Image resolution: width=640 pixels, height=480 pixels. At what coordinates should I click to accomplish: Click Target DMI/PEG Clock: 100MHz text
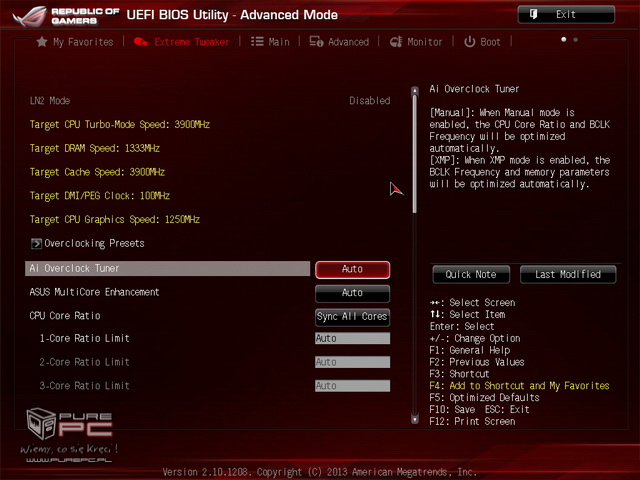coord(100,196)
